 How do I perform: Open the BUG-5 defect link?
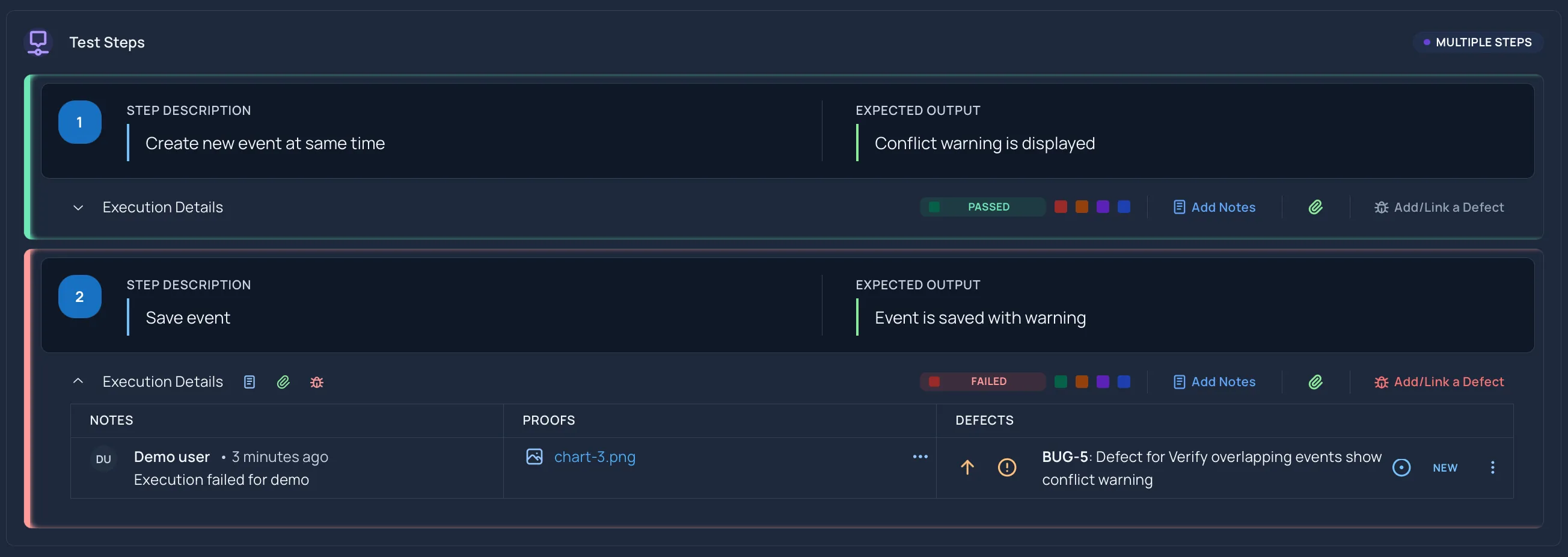point(1211,468)
